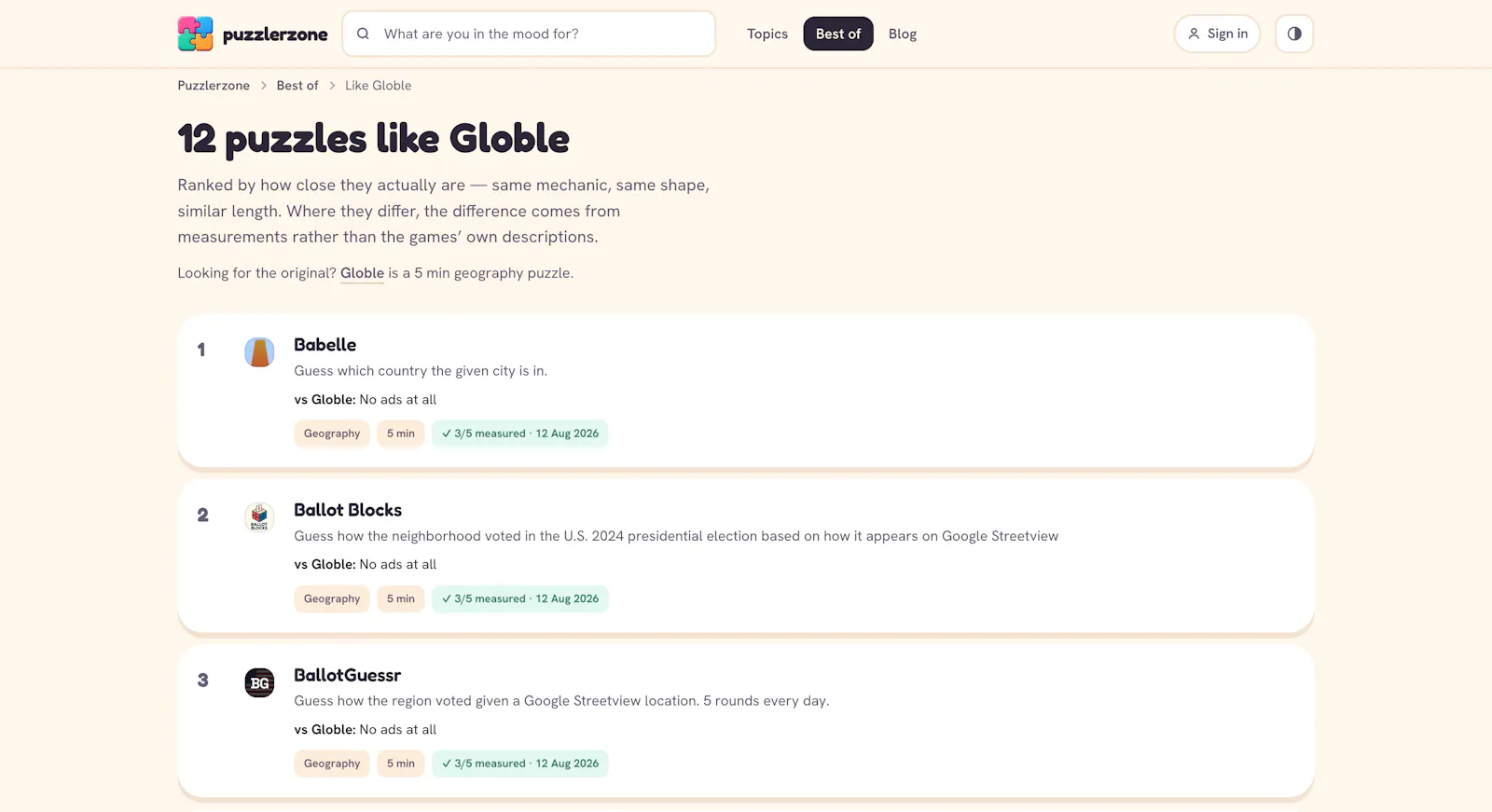The width and height of the screenshot is (1492, 812).
Task: Go to the Blog page
Action: point(903,34)
